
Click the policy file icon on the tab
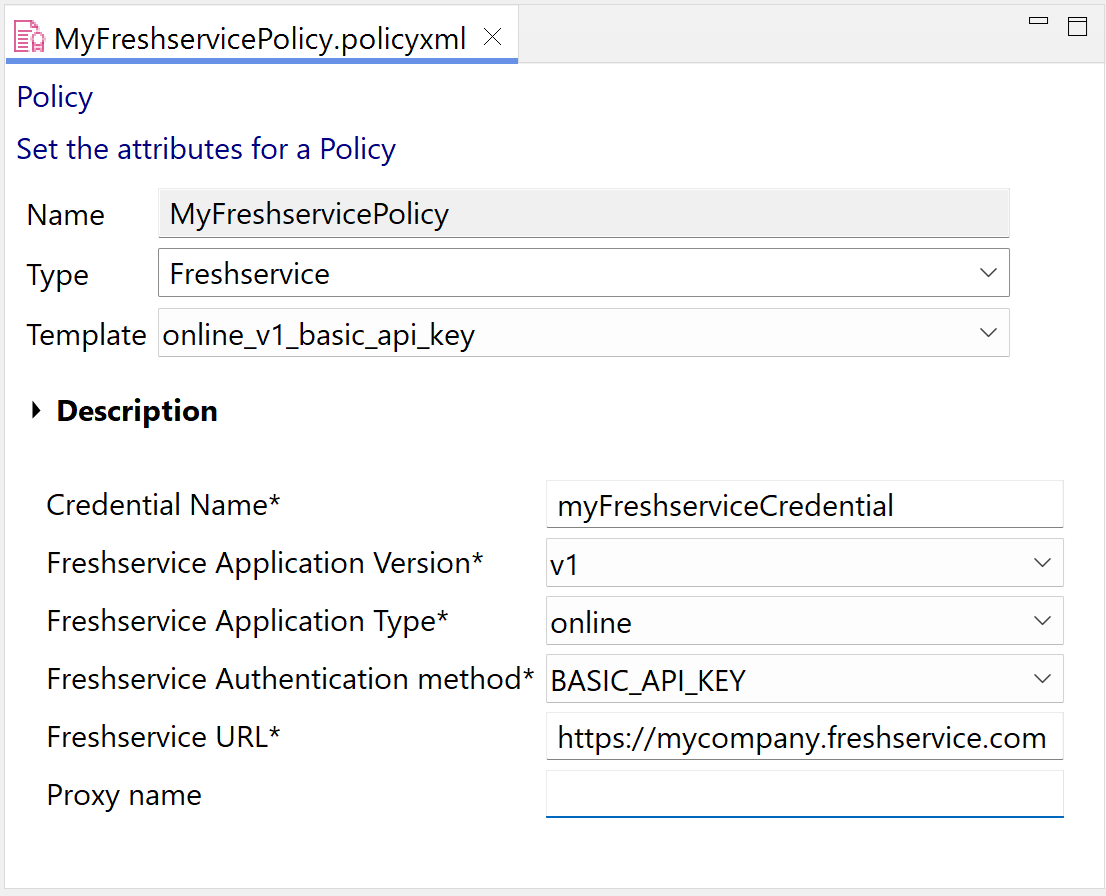click(30, 37)
